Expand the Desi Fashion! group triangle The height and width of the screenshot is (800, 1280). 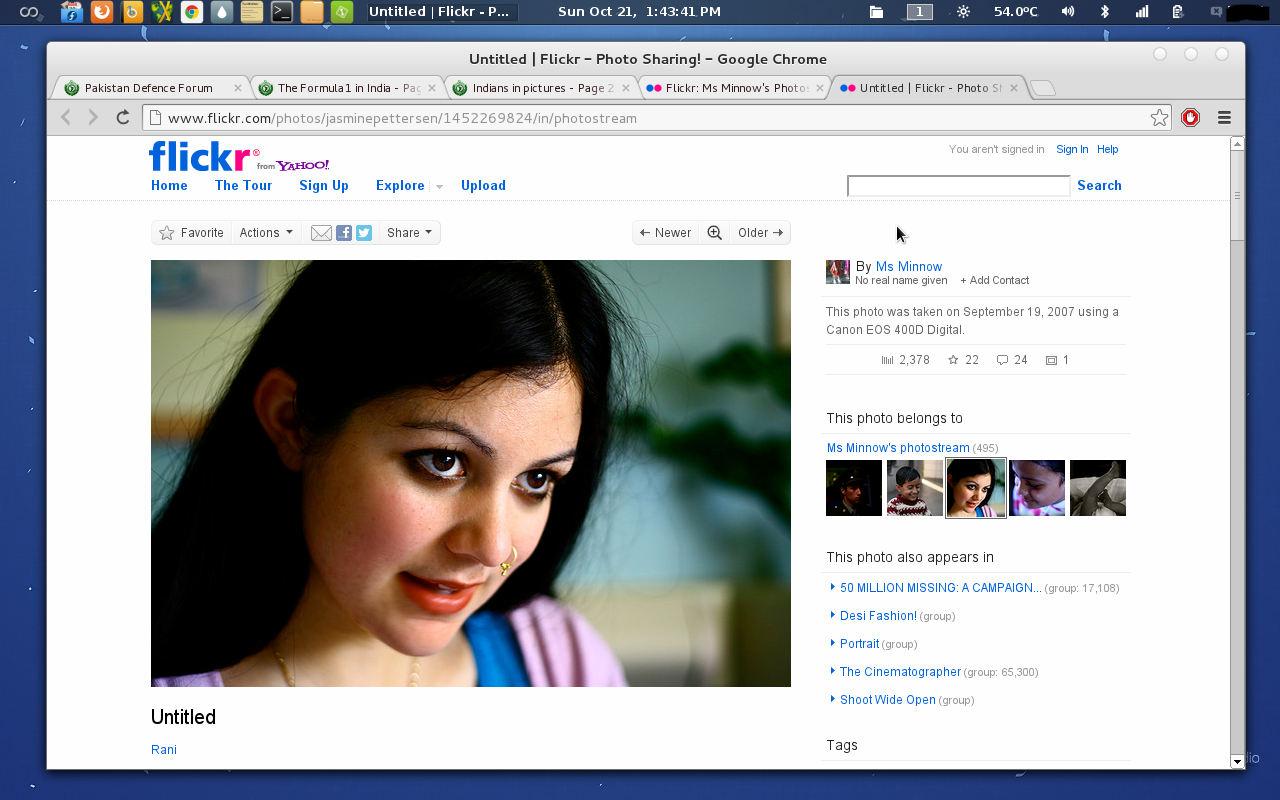833,615
